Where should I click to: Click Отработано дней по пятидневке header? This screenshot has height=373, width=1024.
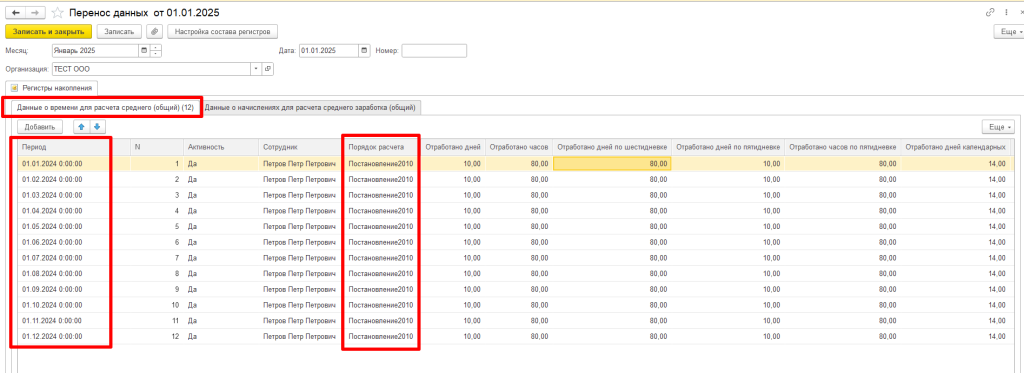point(728,148)
